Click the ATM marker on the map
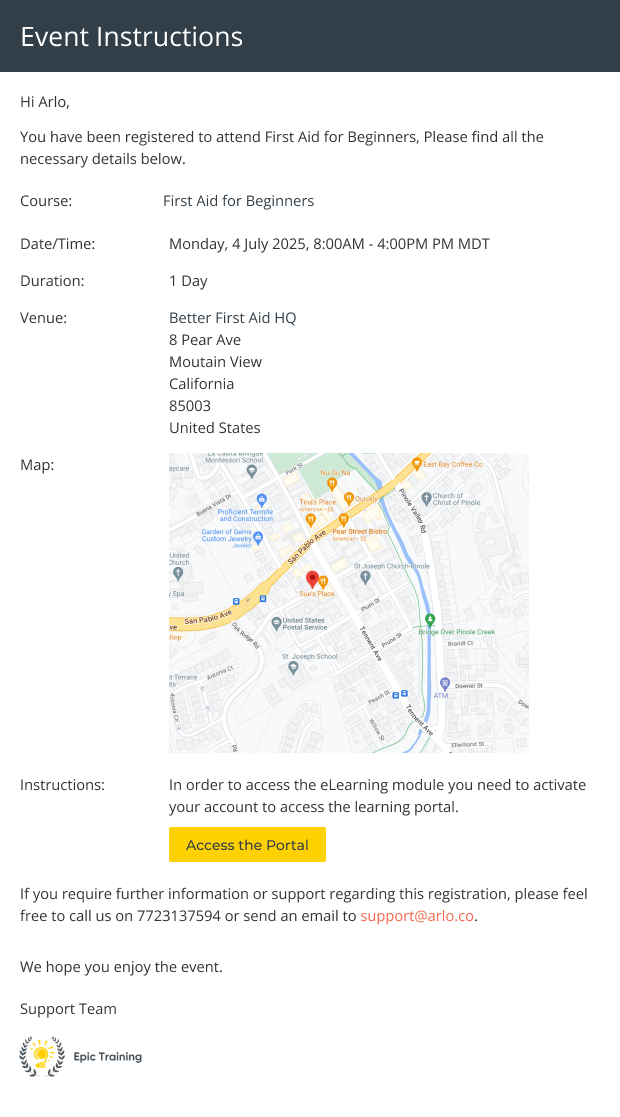620x1117 pixels. pos(441,683)
